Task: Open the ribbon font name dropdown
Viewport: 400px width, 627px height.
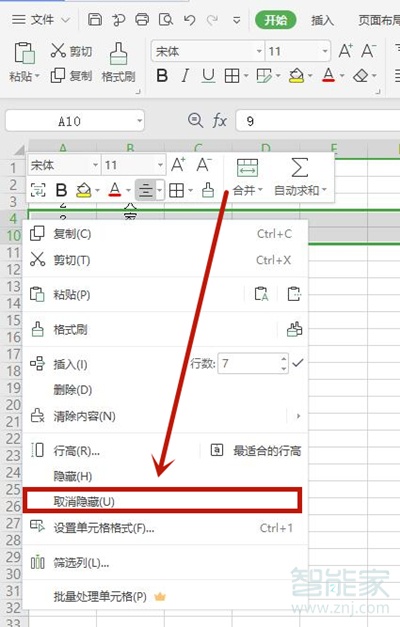Action: click(259, 51)
